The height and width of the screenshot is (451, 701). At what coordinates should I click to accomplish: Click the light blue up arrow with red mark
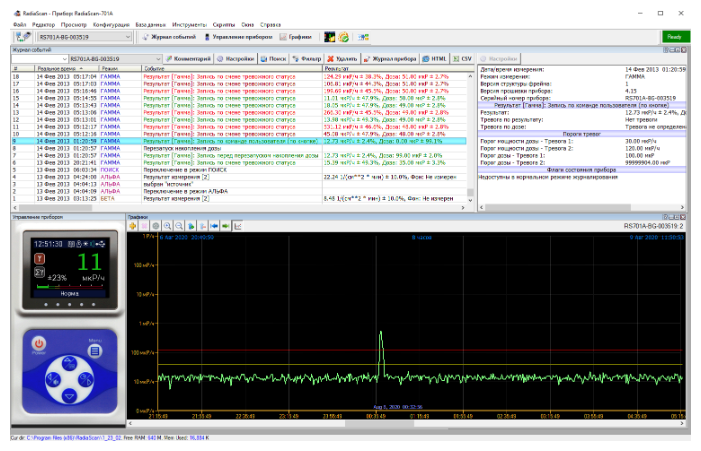[203, 226]
